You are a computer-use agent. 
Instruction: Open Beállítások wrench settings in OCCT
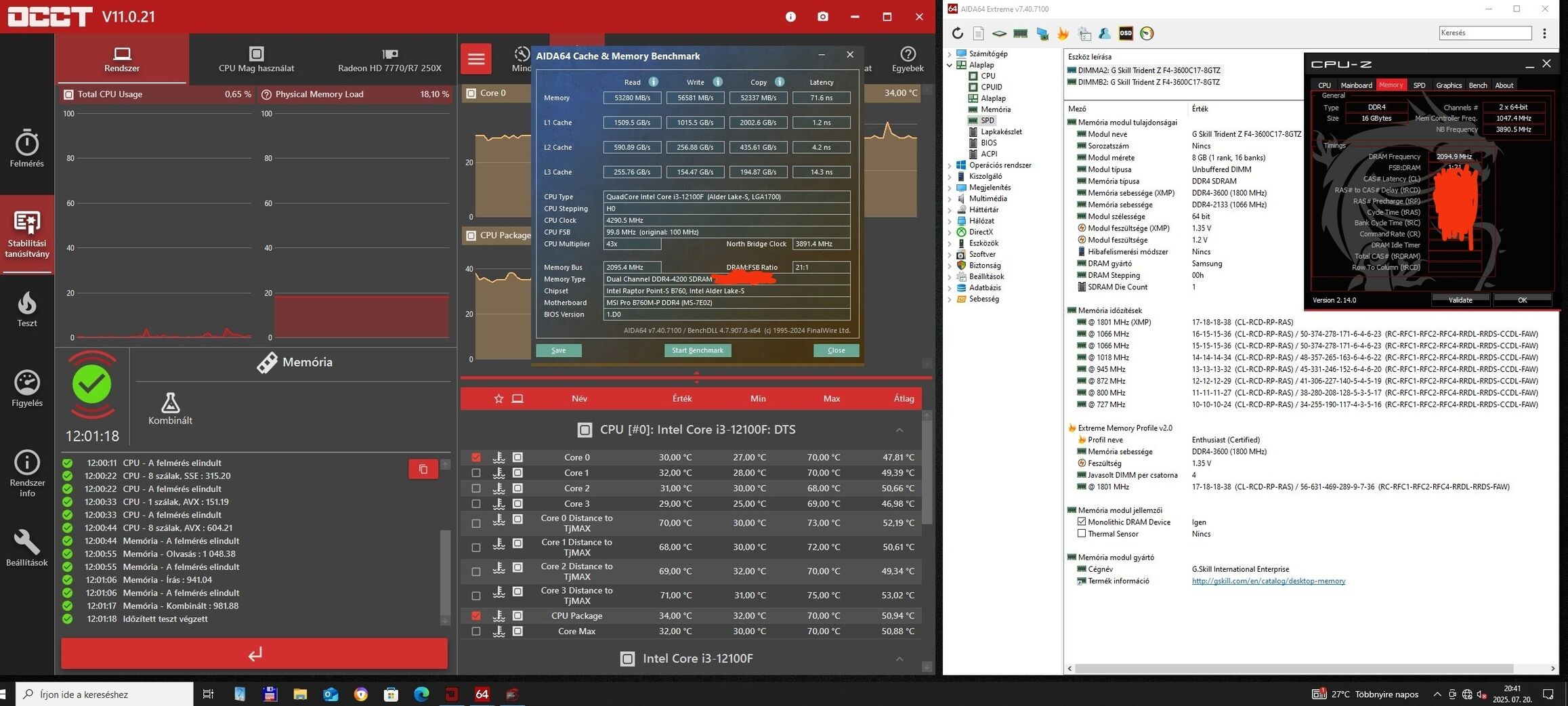pyautogui.click(x=26, y=547)
